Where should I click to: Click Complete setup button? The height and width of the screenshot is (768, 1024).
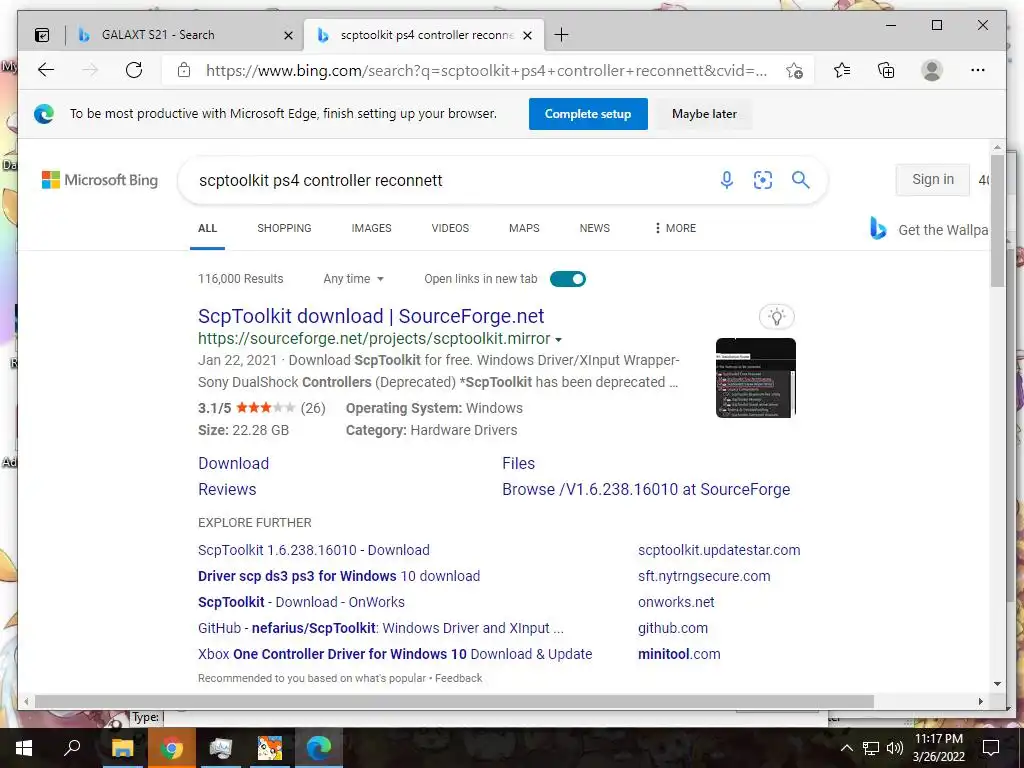[x=588, y=114]
